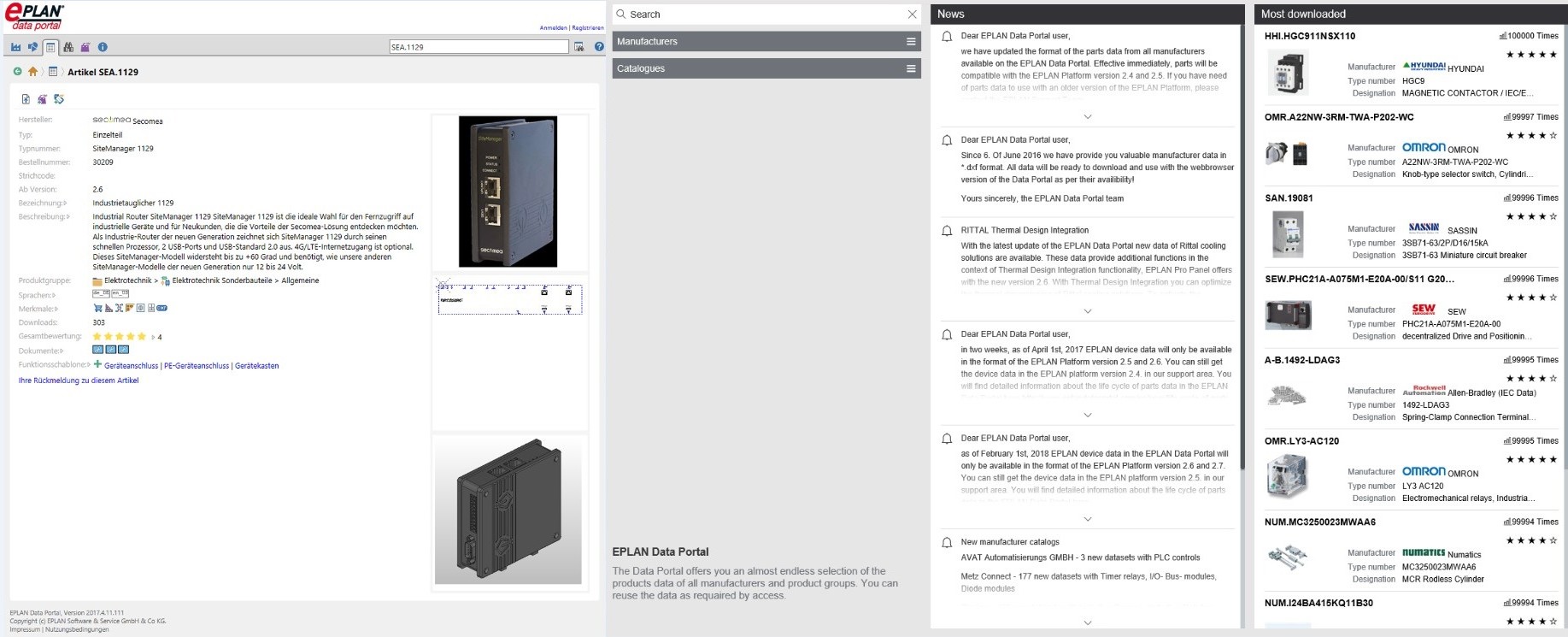Expand the Merkmale field arrow
The width and height of the screenshot is (1568, 637).
(x=56, y=309)
